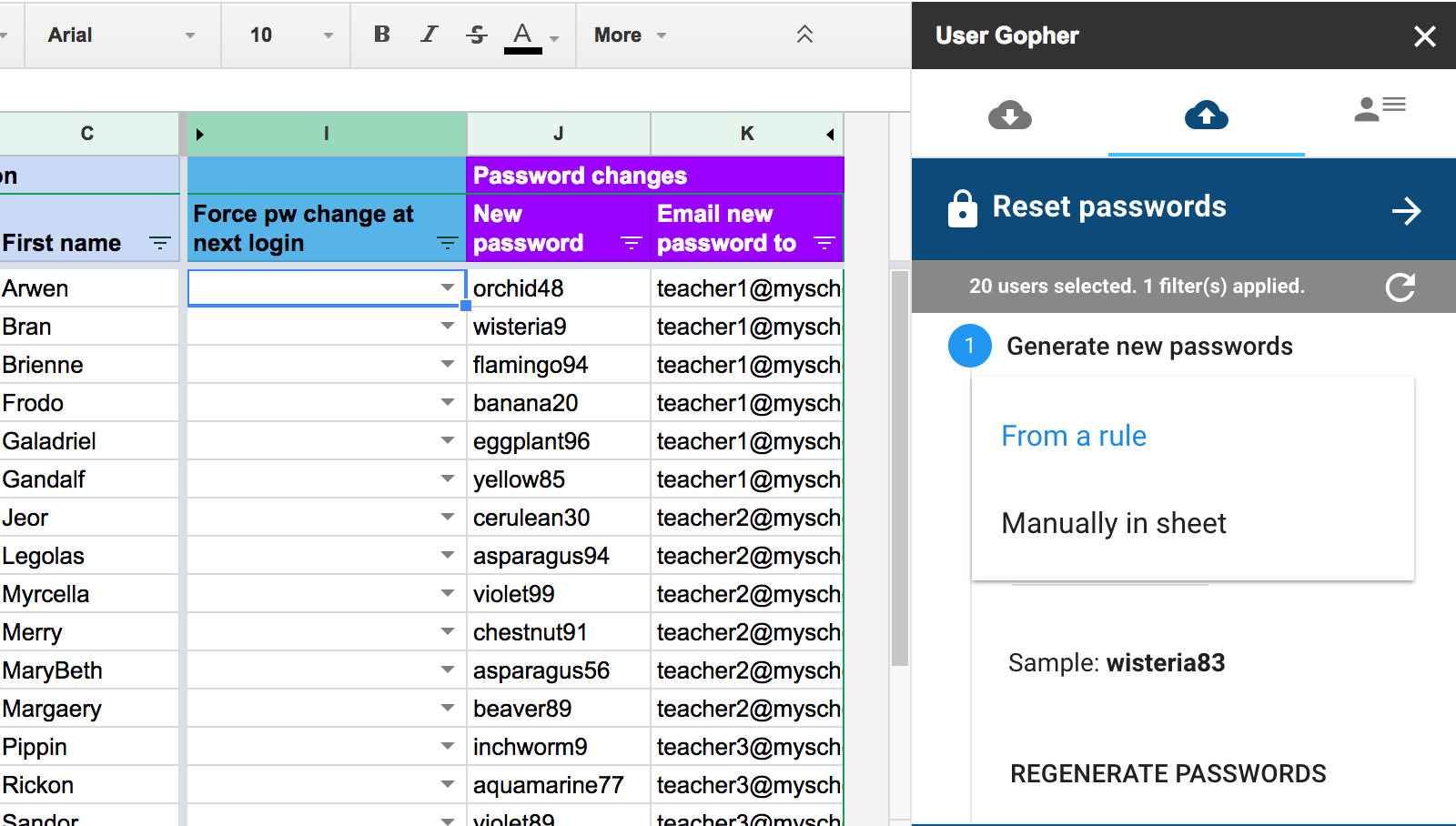Viewport: 1456px width, 826px height.
Task: Refresh the selected users count
Action: click(x=1400, y=287)
